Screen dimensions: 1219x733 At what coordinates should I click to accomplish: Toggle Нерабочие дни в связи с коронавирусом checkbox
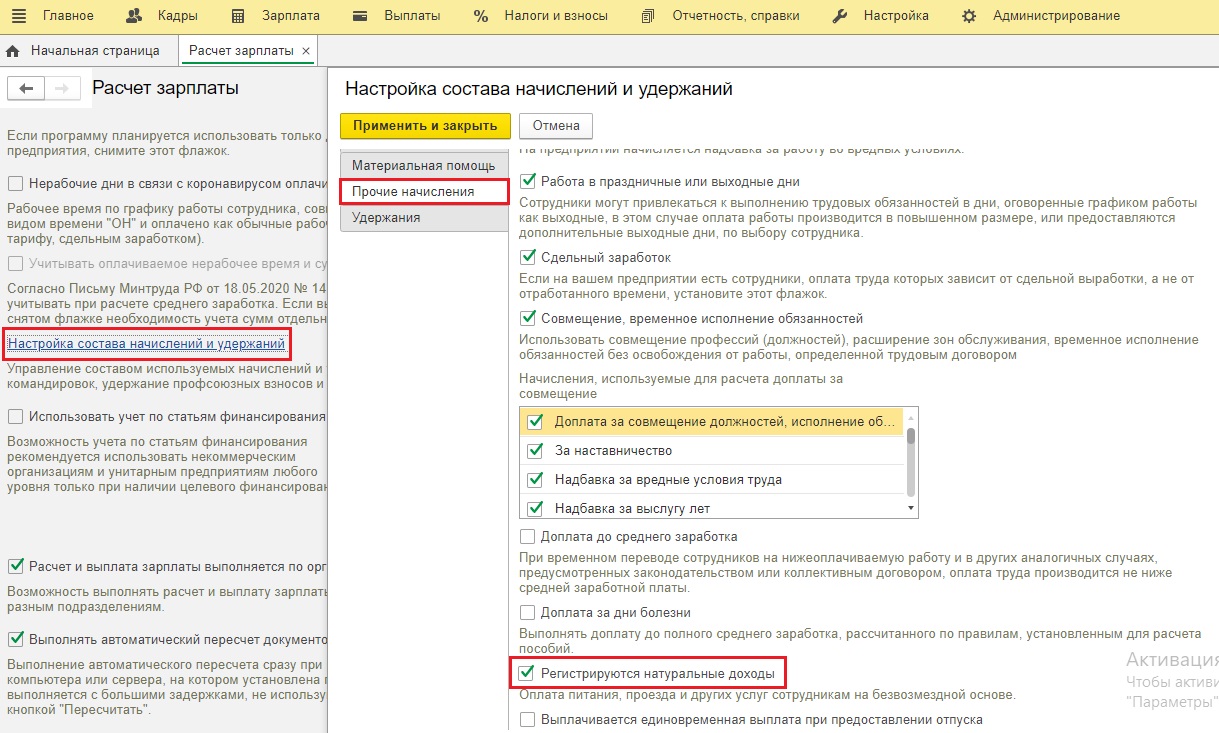click(x=15, y=183)
